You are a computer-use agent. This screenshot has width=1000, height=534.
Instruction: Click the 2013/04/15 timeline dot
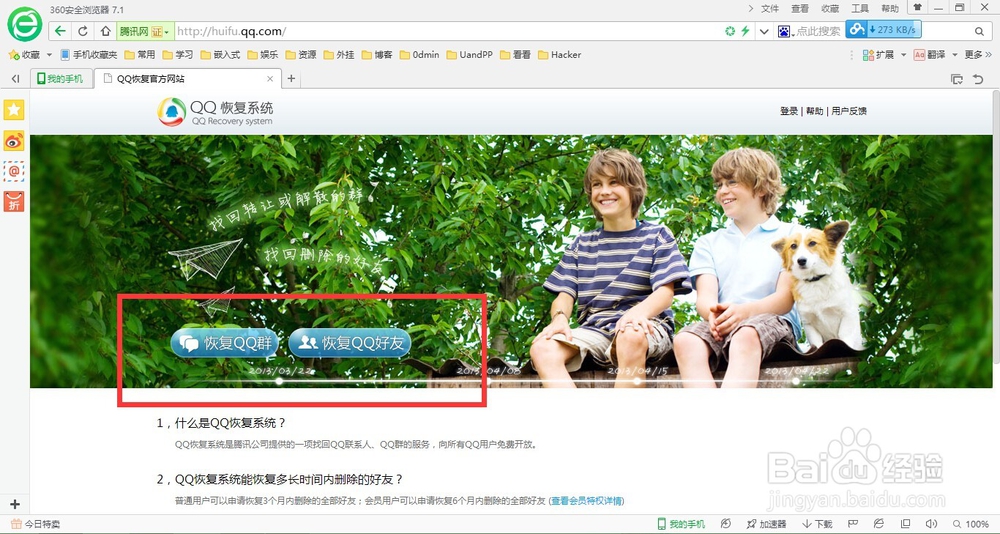point(637,381)
